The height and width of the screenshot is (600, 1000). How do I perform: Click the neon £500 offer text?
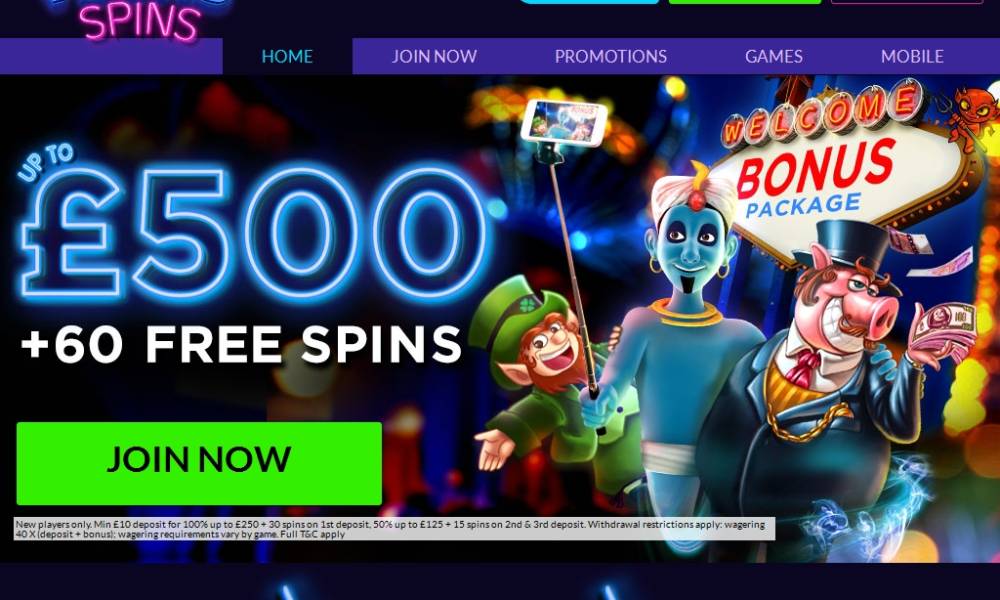(255, 233)
